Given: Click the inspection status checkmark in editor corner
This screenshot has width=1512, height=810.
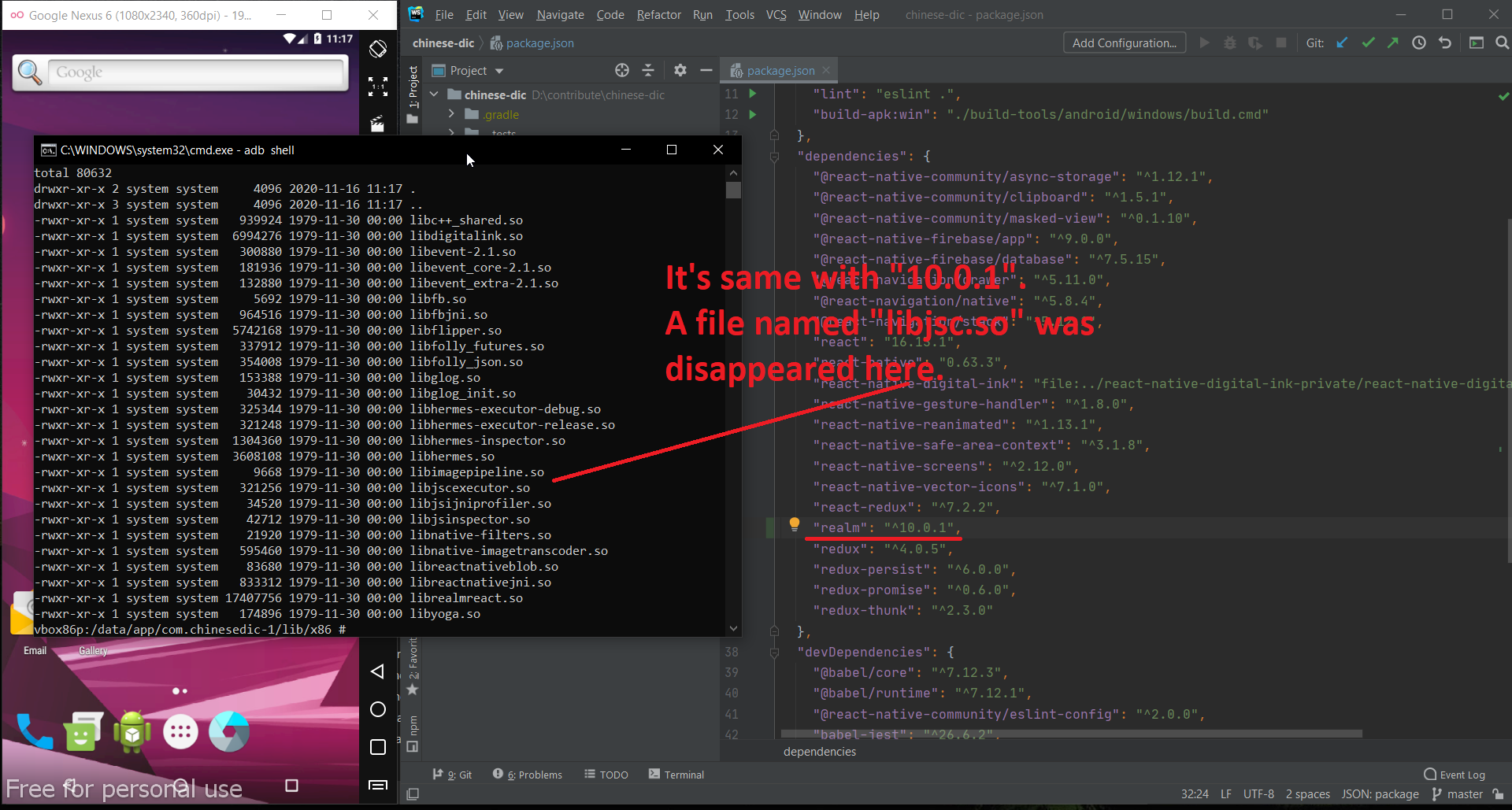Looking at the screenshot, I should pyautogui.click(x=1503, y=96).
